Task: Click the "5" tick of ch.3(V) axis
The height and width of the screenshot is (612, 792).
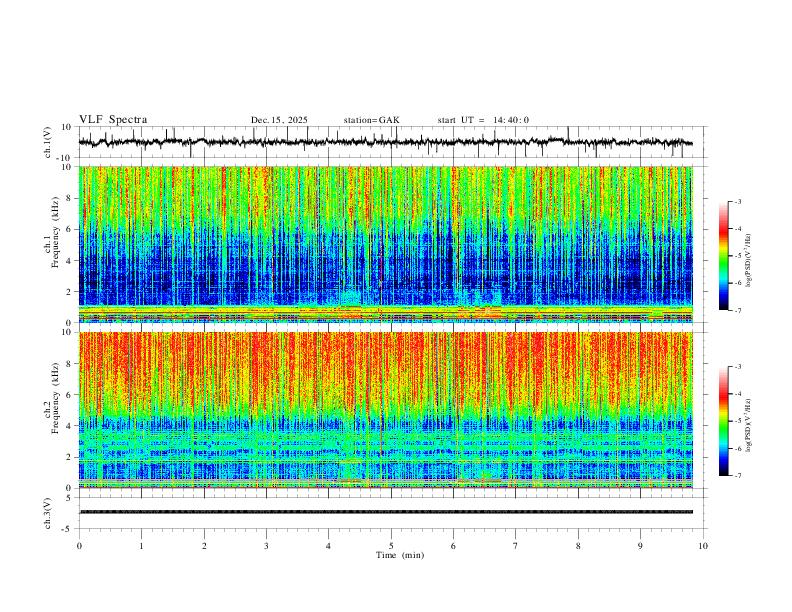Action: pos(70,498)
